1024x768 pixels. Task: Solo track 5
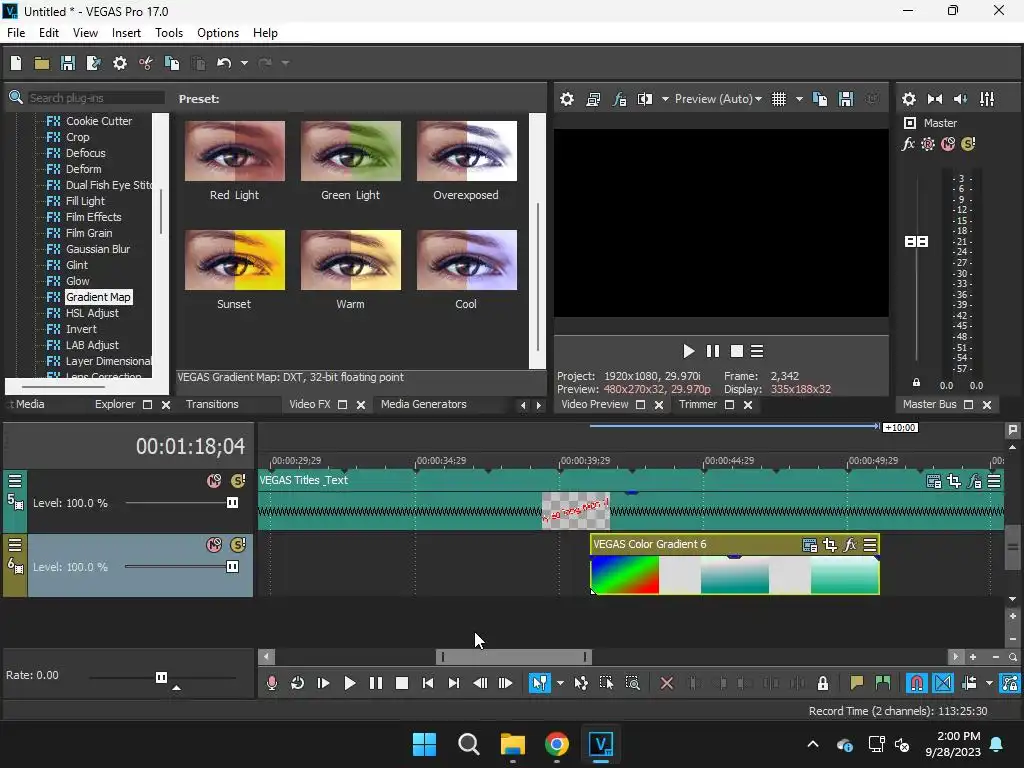point(238,481)
